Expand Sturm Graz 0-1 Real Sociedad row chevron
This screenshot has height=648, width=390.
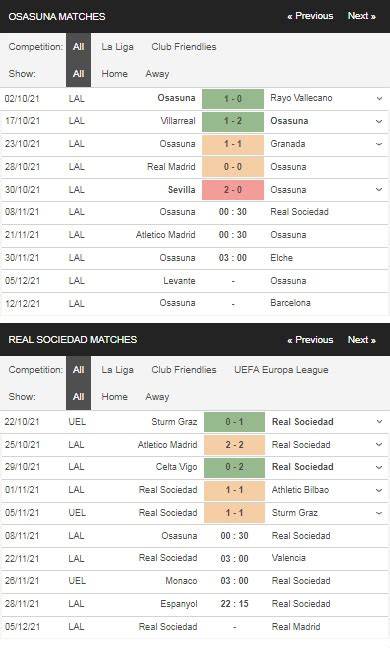(x=379, y=422)
